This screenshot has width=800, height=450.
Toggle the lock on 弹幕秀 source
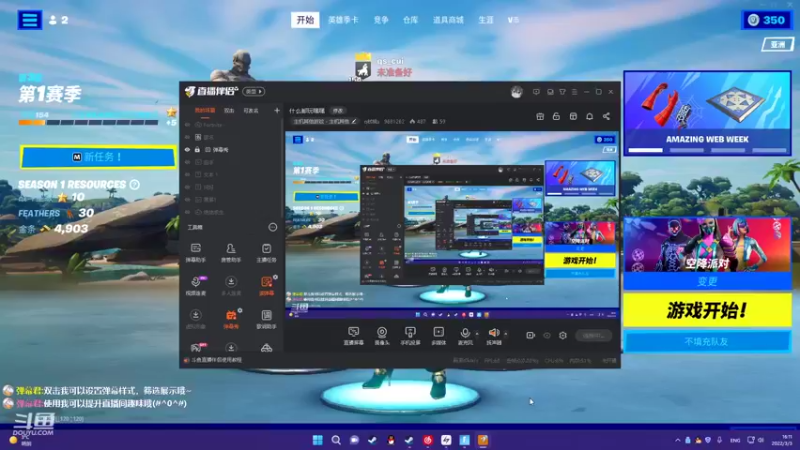click(x=197, y=149)
